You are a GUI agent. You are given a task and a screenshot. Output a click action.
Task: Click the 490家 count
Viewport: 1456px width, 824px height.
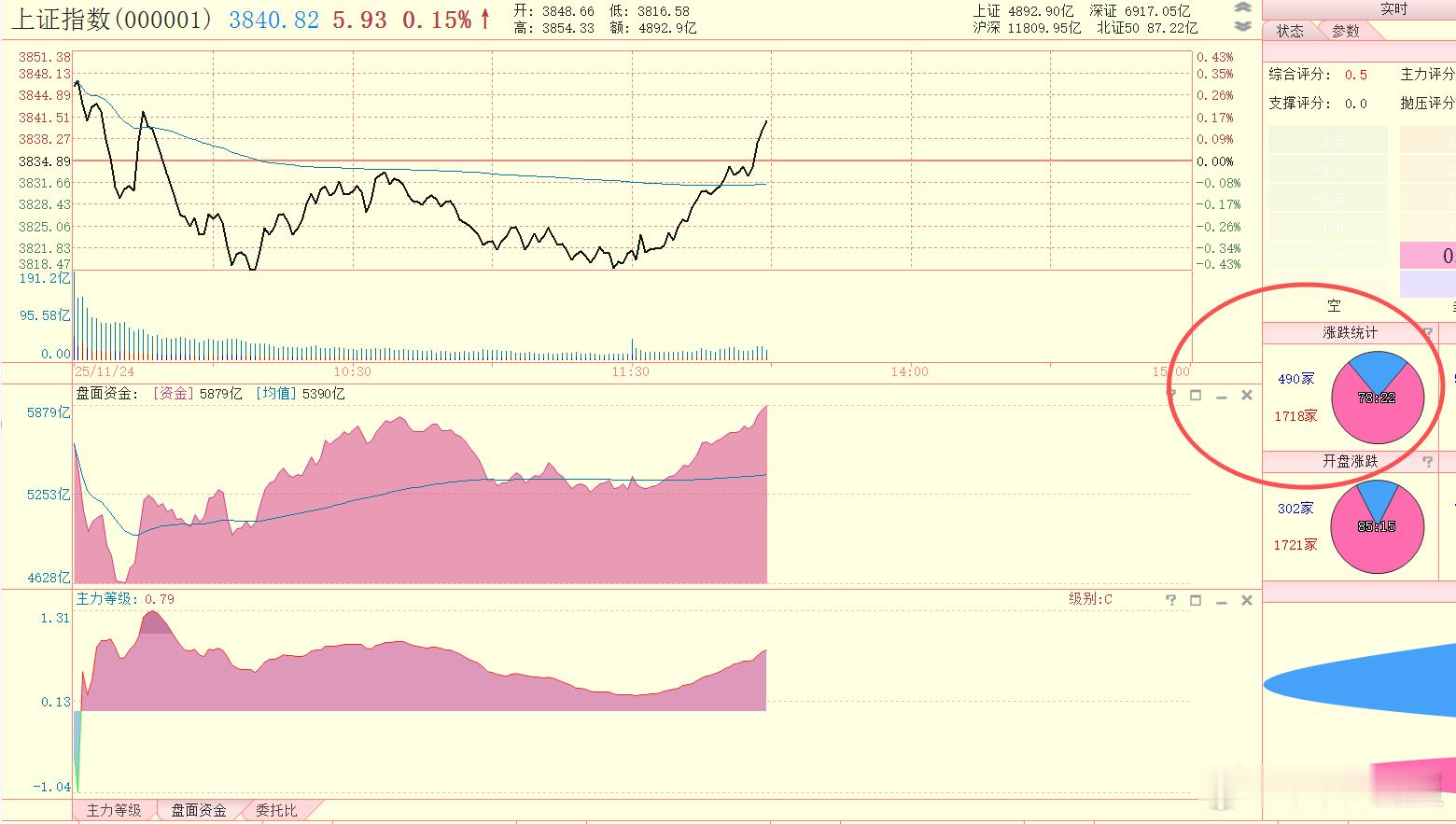1296,379
